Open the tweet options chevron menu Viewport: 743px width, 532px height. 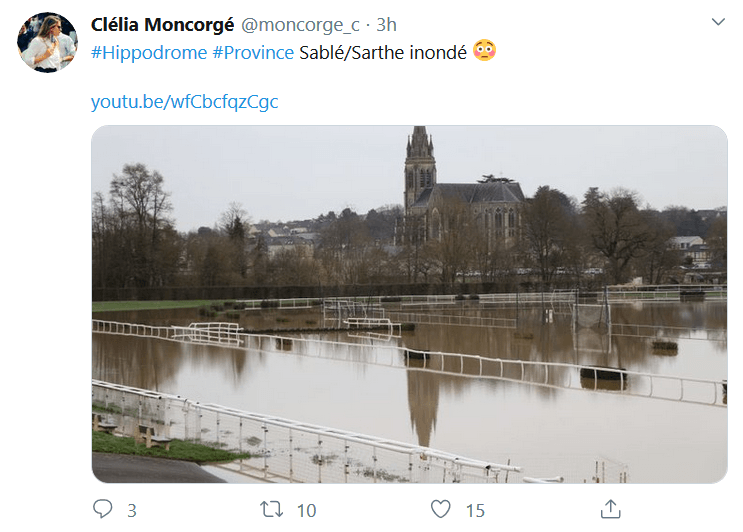click(718, 22)
